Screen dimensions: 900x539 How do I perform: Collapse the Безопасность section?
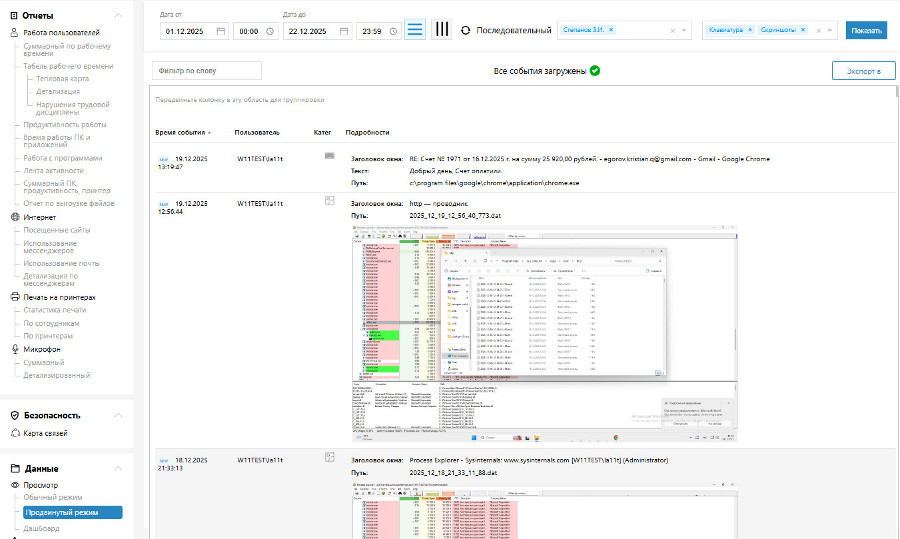[x=119, y=415]
